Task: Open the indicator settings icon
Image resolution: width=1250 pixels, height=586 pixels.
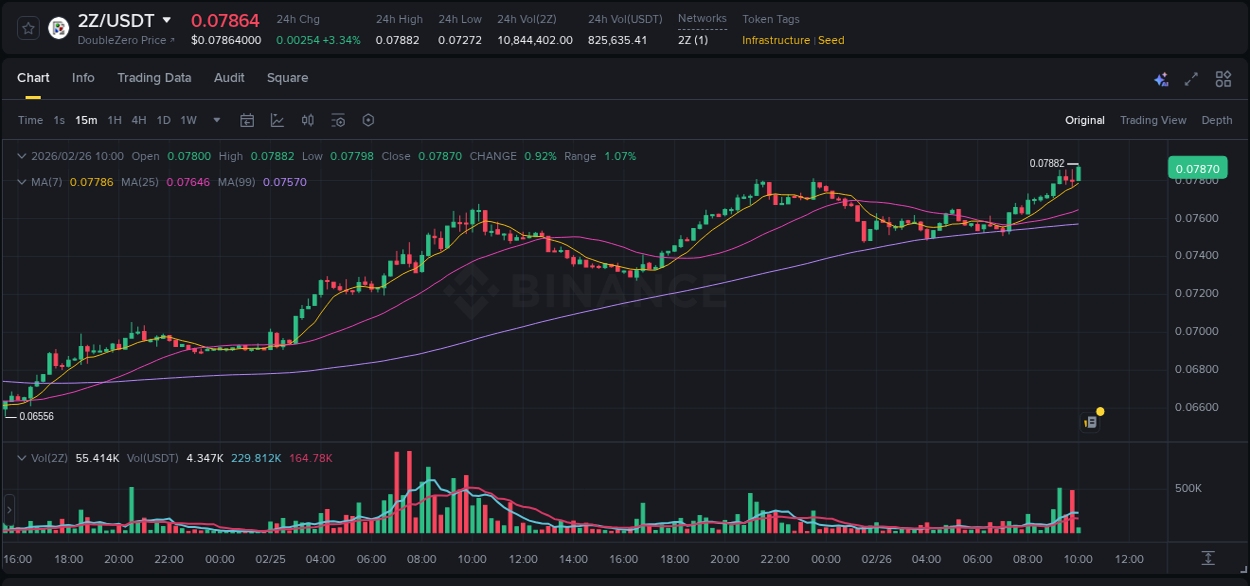Action: 338,120
